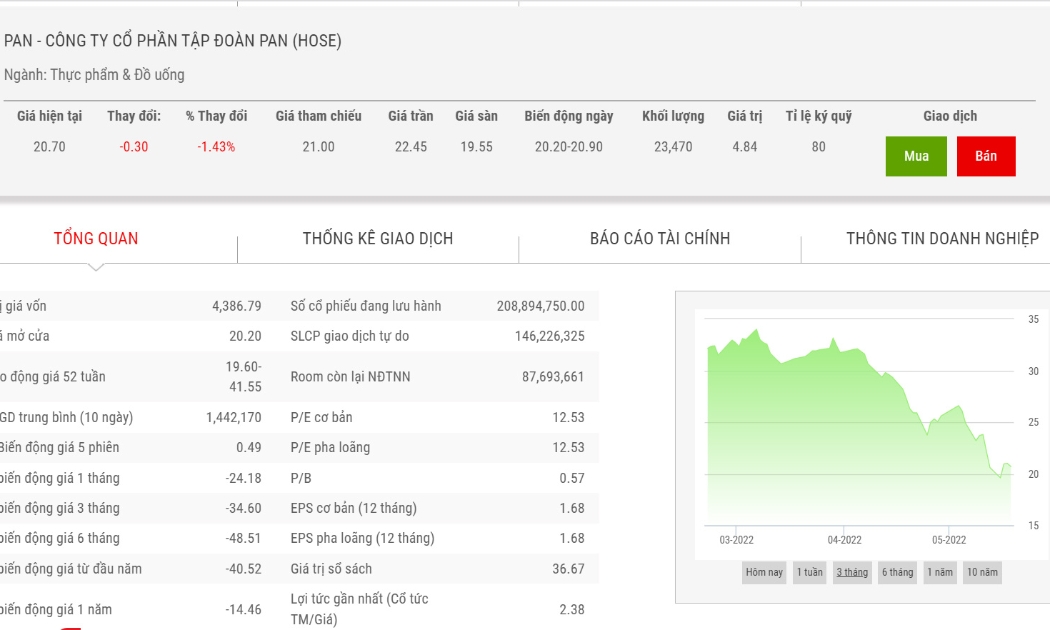Select the 6 tháng chart range

tap(897, 572)
